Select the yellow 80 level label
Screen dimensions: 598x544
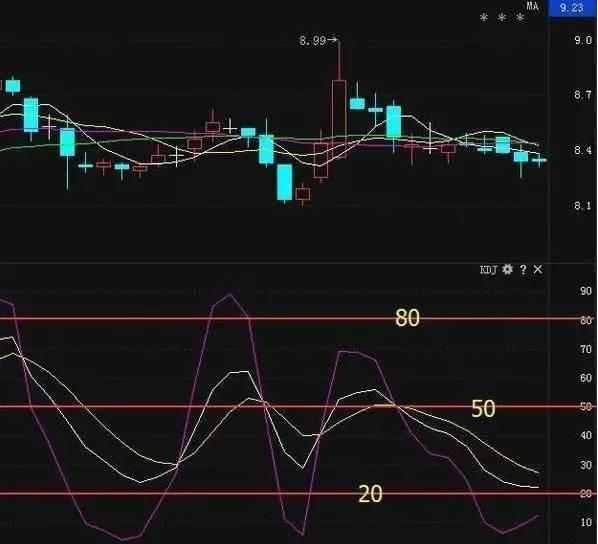click(x=407, y=317)
